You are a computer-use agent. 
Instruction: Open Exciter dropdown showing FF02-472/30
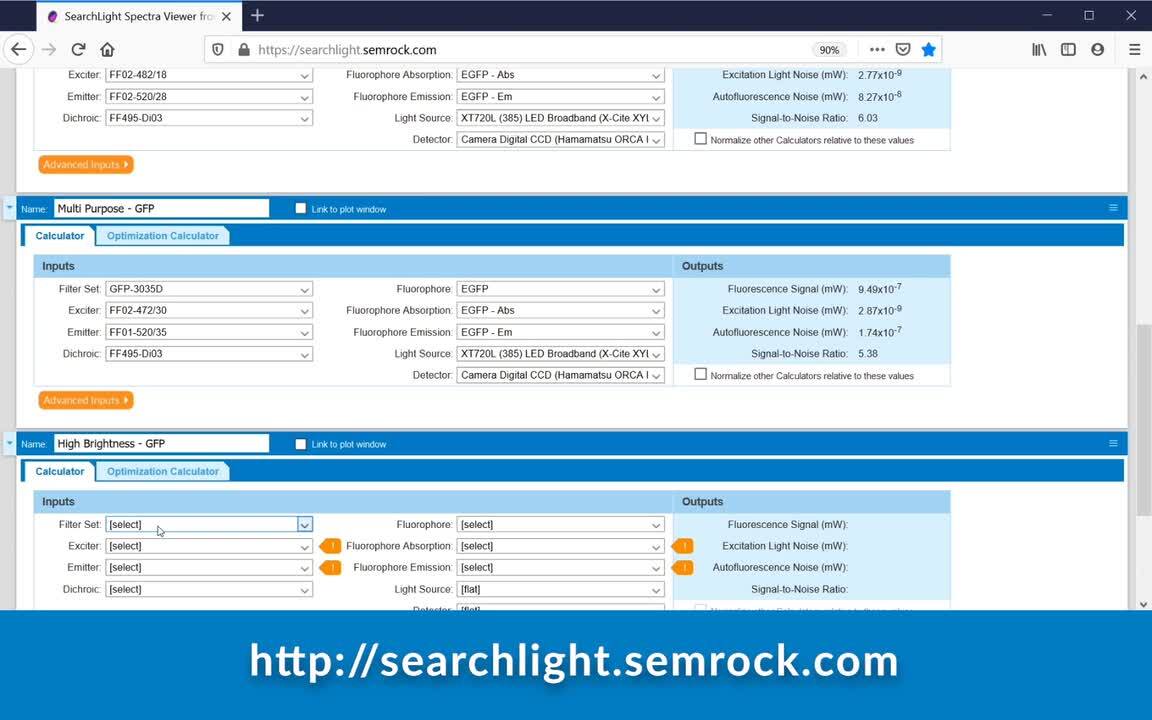coord(209,311)
